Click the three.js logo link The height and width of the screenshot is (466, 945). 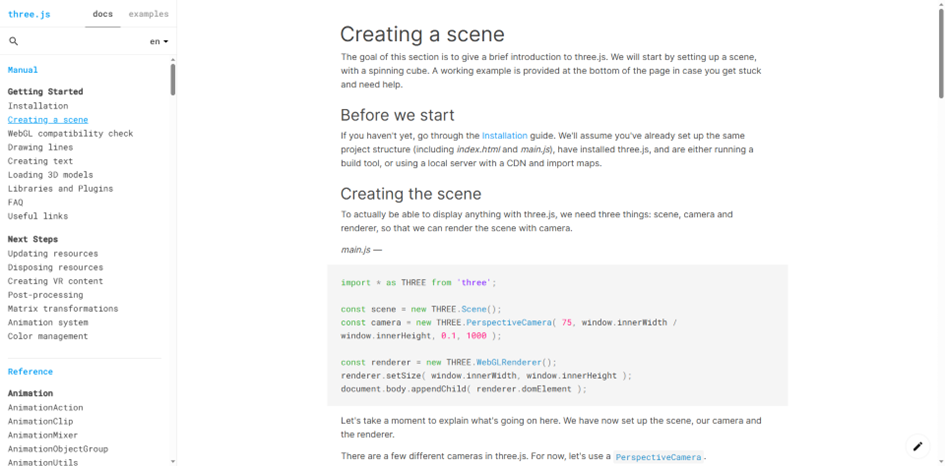pos(29,14)
